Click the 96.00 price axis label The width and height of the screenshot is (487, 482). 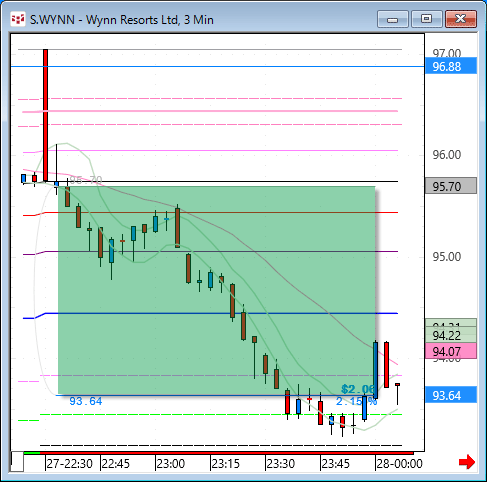tap(447, 155)
